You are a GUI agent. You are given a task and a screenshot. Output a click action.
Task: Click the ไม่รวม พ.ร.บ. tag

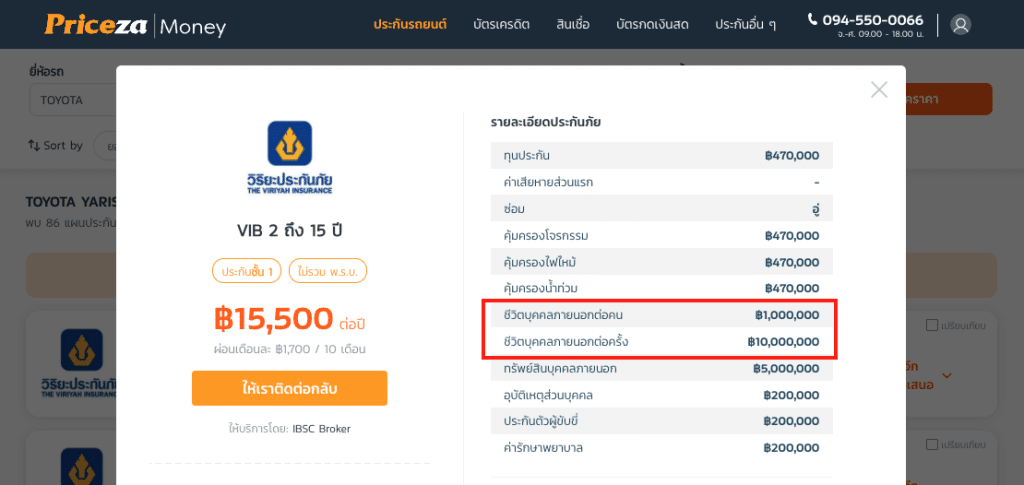(x=328, y=271)
